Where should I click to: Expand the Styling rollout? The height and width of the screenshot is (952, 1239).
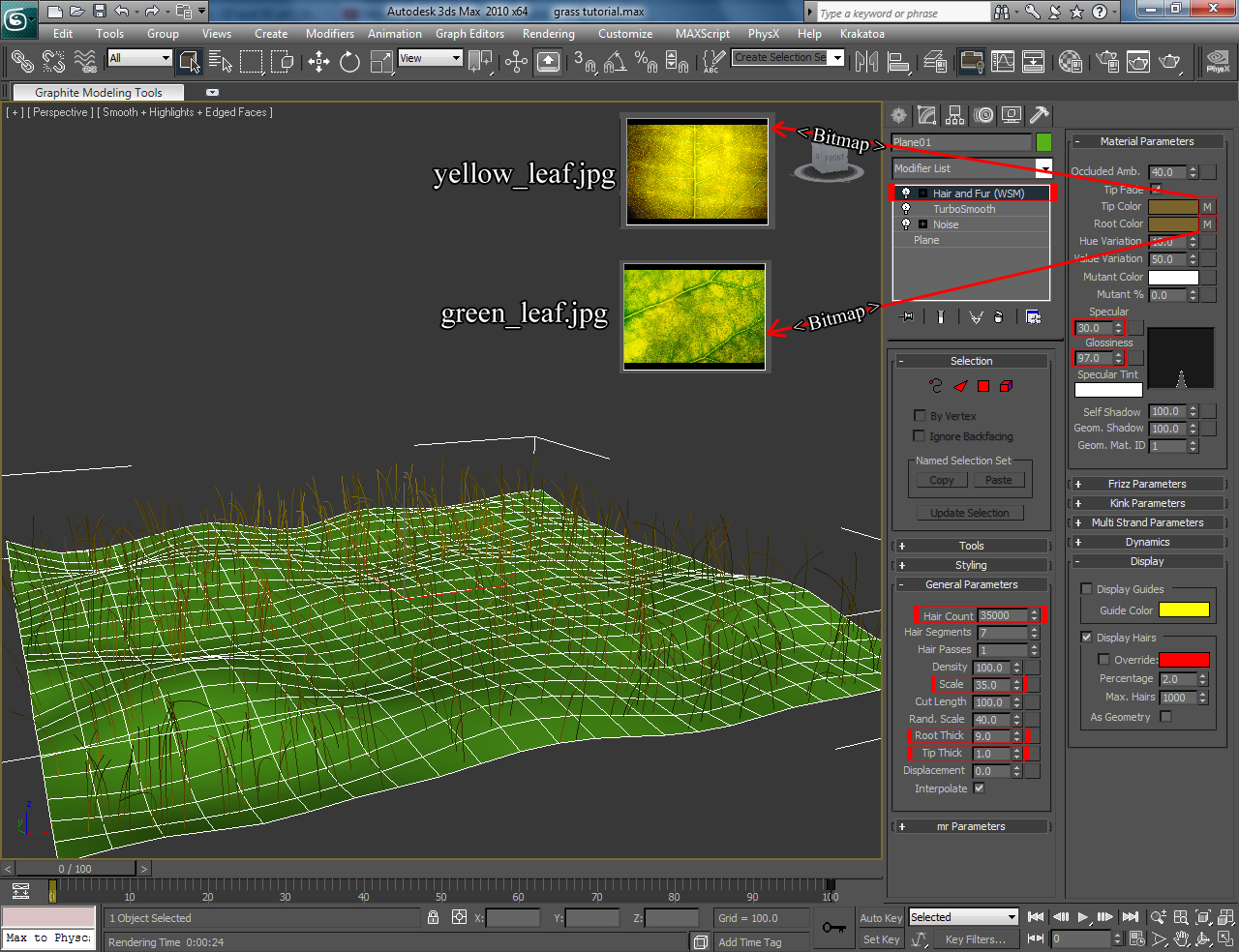point(971,565)
